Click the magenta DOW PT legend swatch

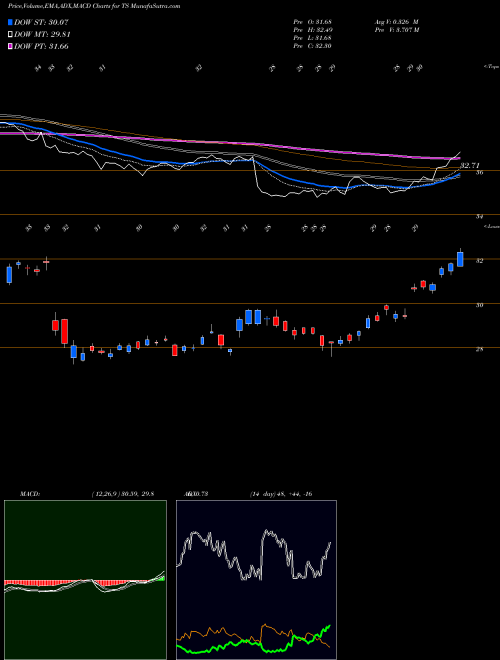click(10, 46)
